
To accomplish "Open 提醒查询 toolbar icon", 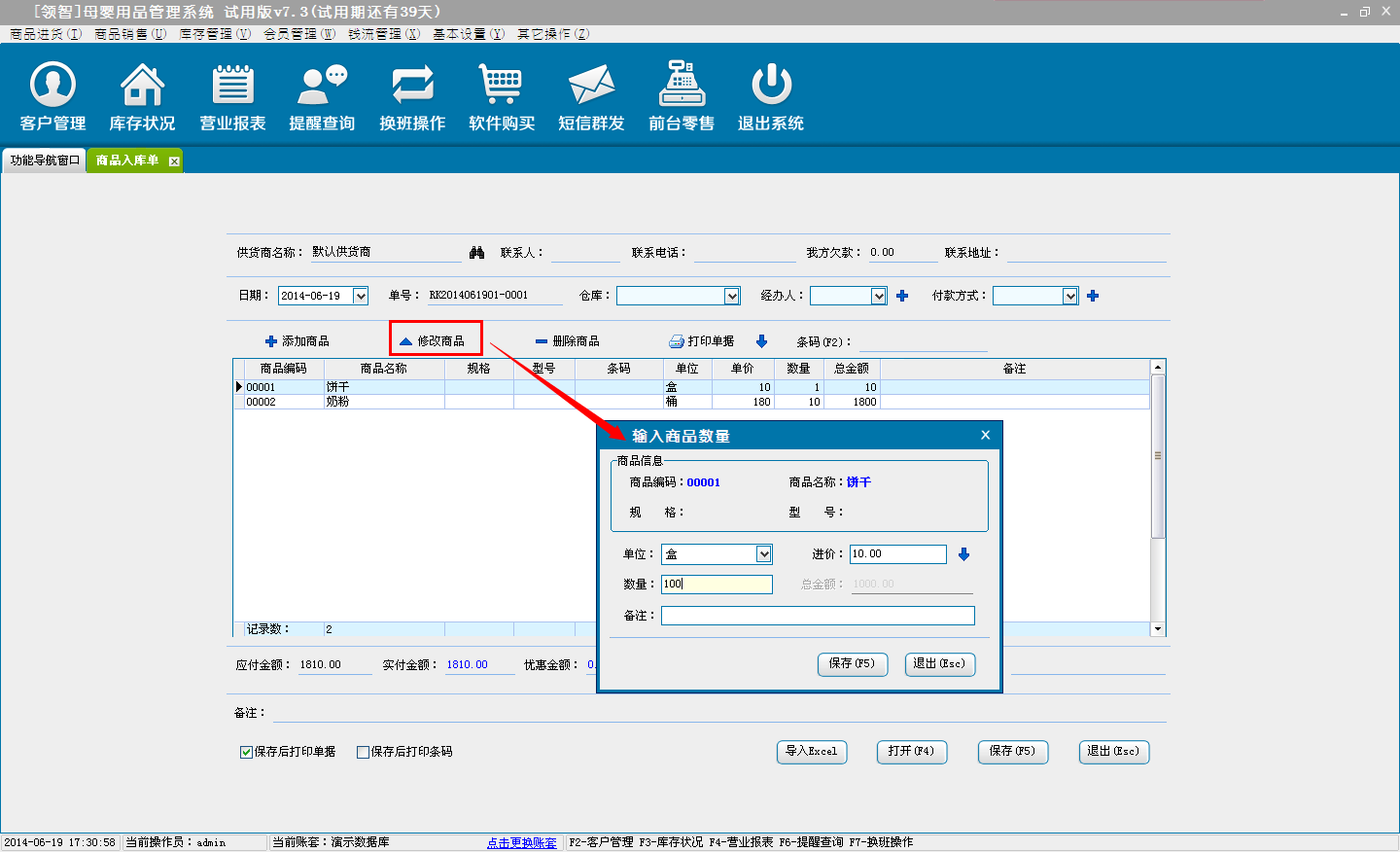I will tap(322, 86).
